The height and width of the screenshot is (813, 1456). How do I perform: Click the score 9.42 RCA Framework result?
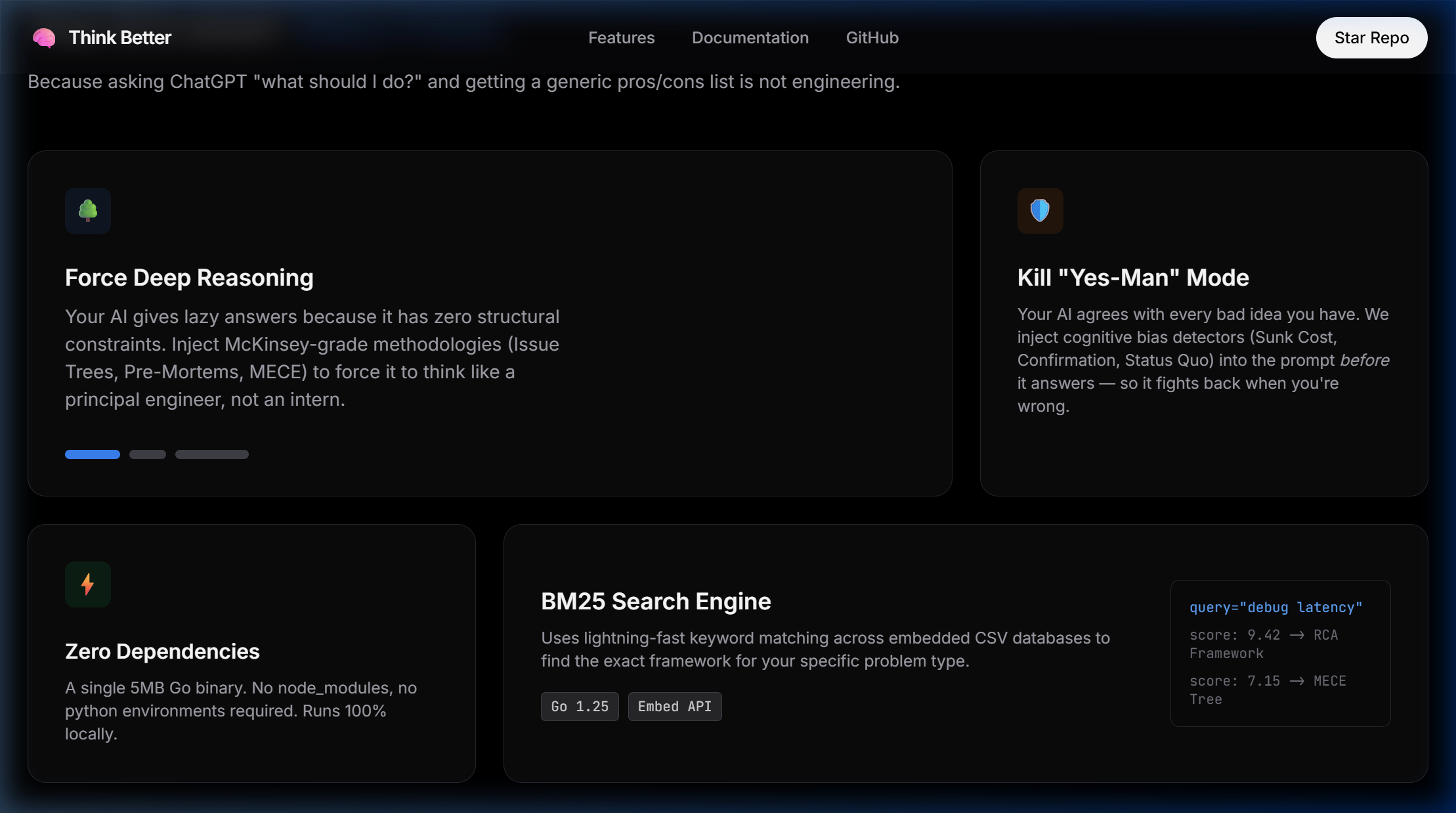[x=1263, y=644]
